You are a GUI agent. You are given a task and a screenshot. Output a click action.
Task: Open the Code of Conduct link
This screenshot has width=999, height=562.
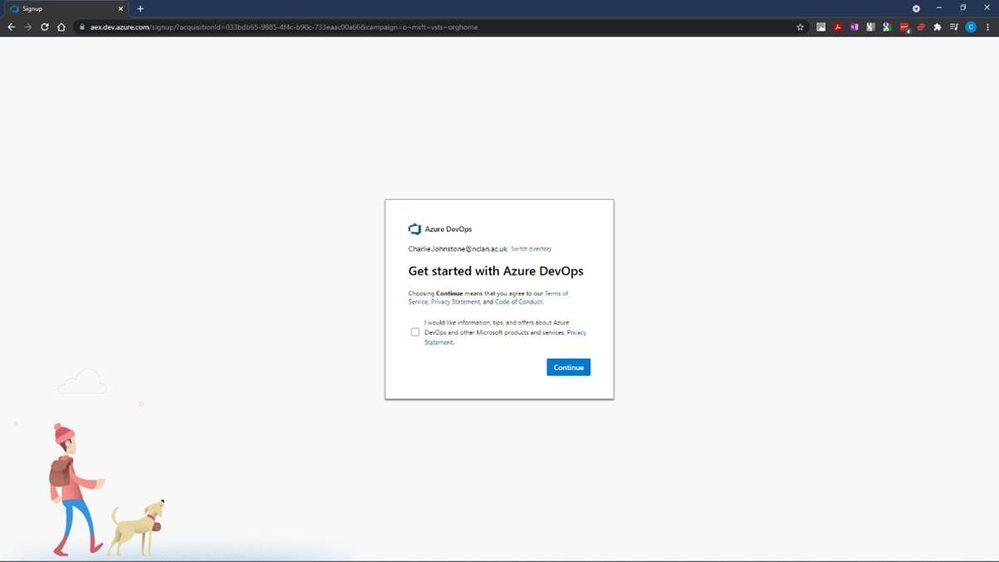click(519, 302)
